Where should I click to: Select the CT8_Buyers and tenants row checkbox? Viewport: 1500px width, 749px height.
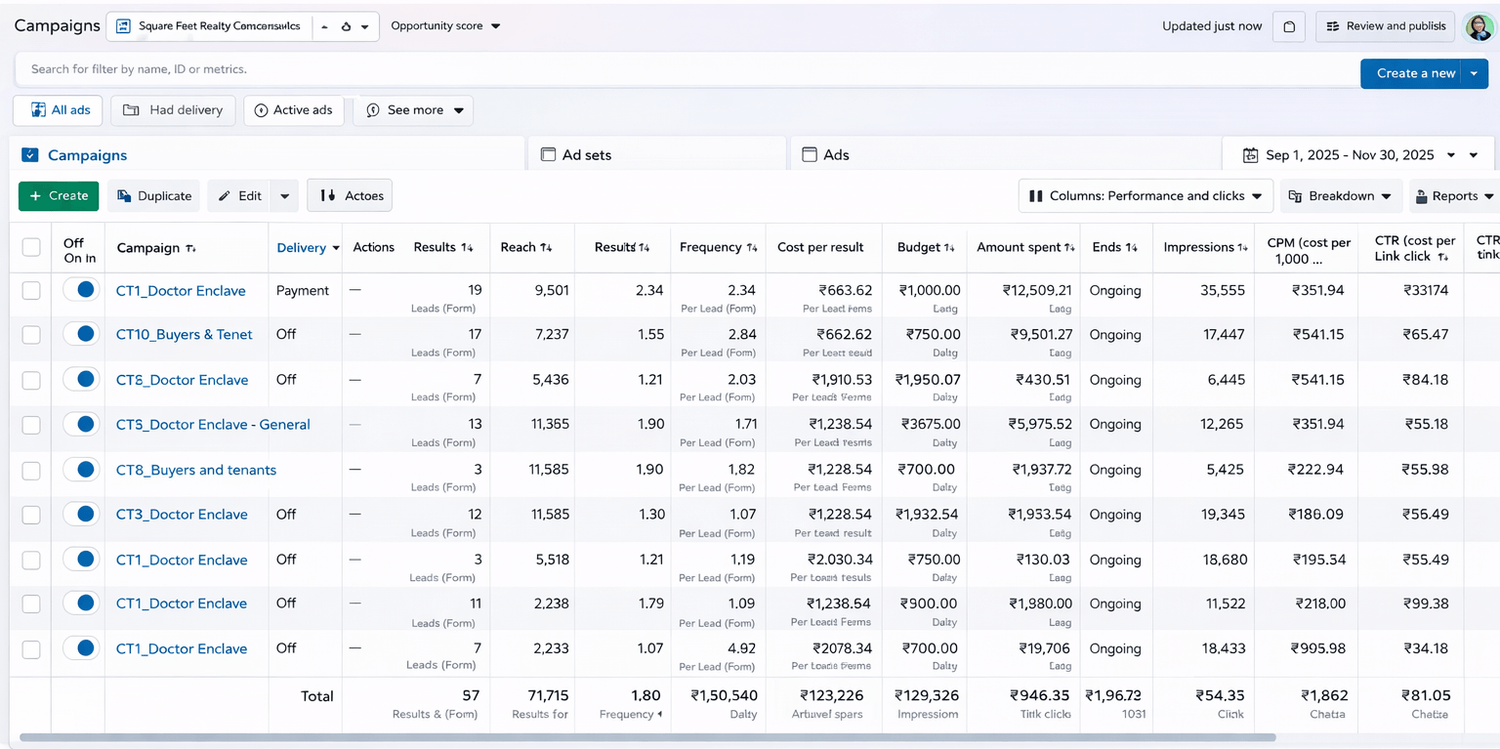[x=32, y=470]
